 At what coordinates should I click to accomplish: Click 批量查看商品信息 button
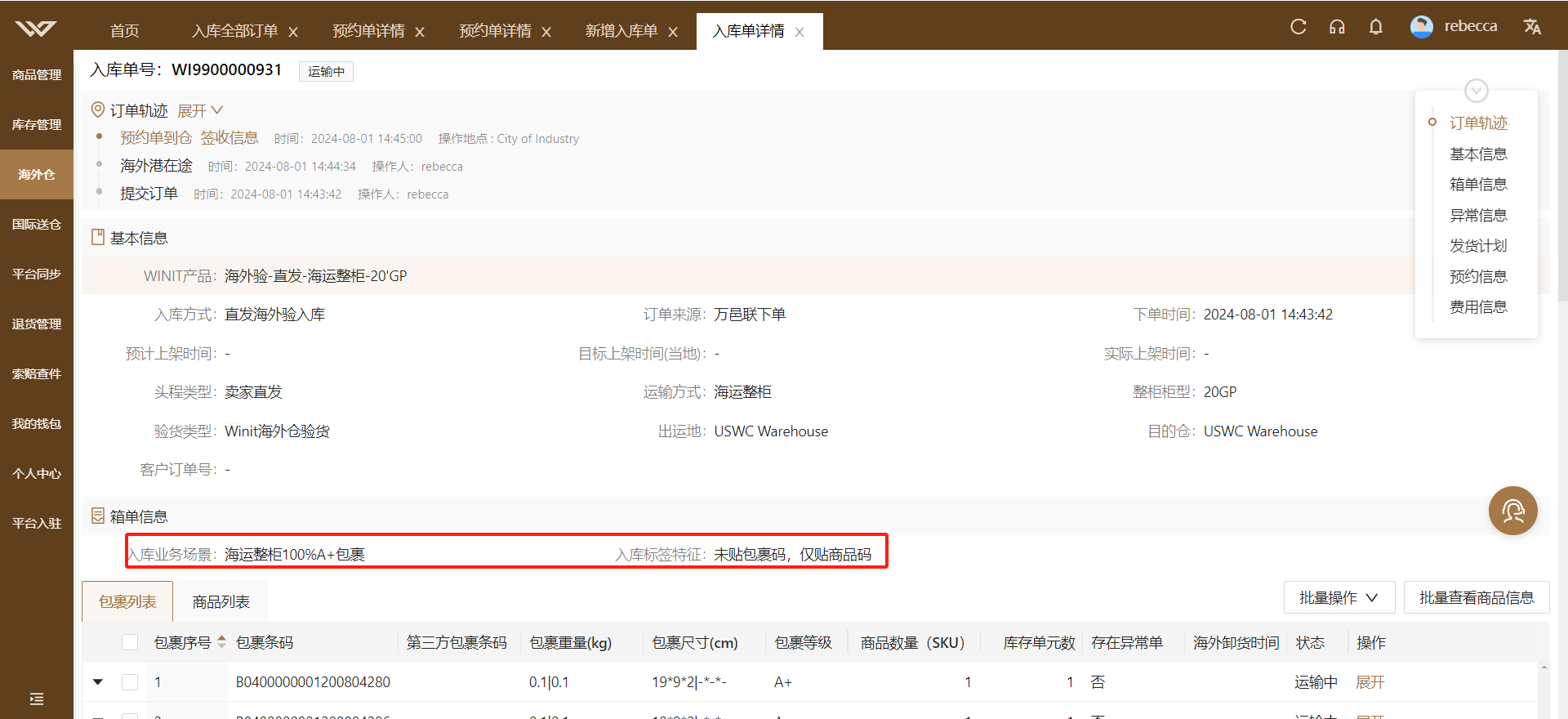pos(1476,597)
